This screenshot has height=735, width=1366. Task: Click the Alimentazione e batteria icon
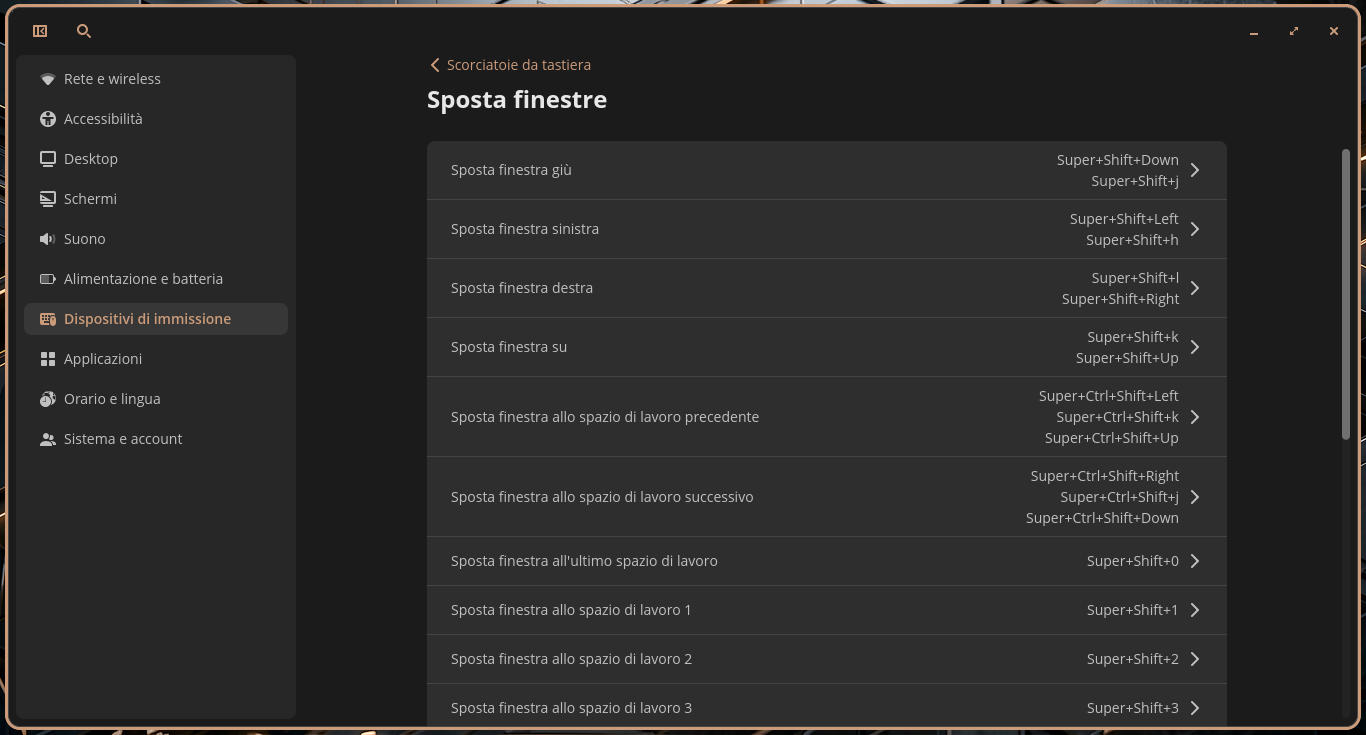click(x=47, y=279)
